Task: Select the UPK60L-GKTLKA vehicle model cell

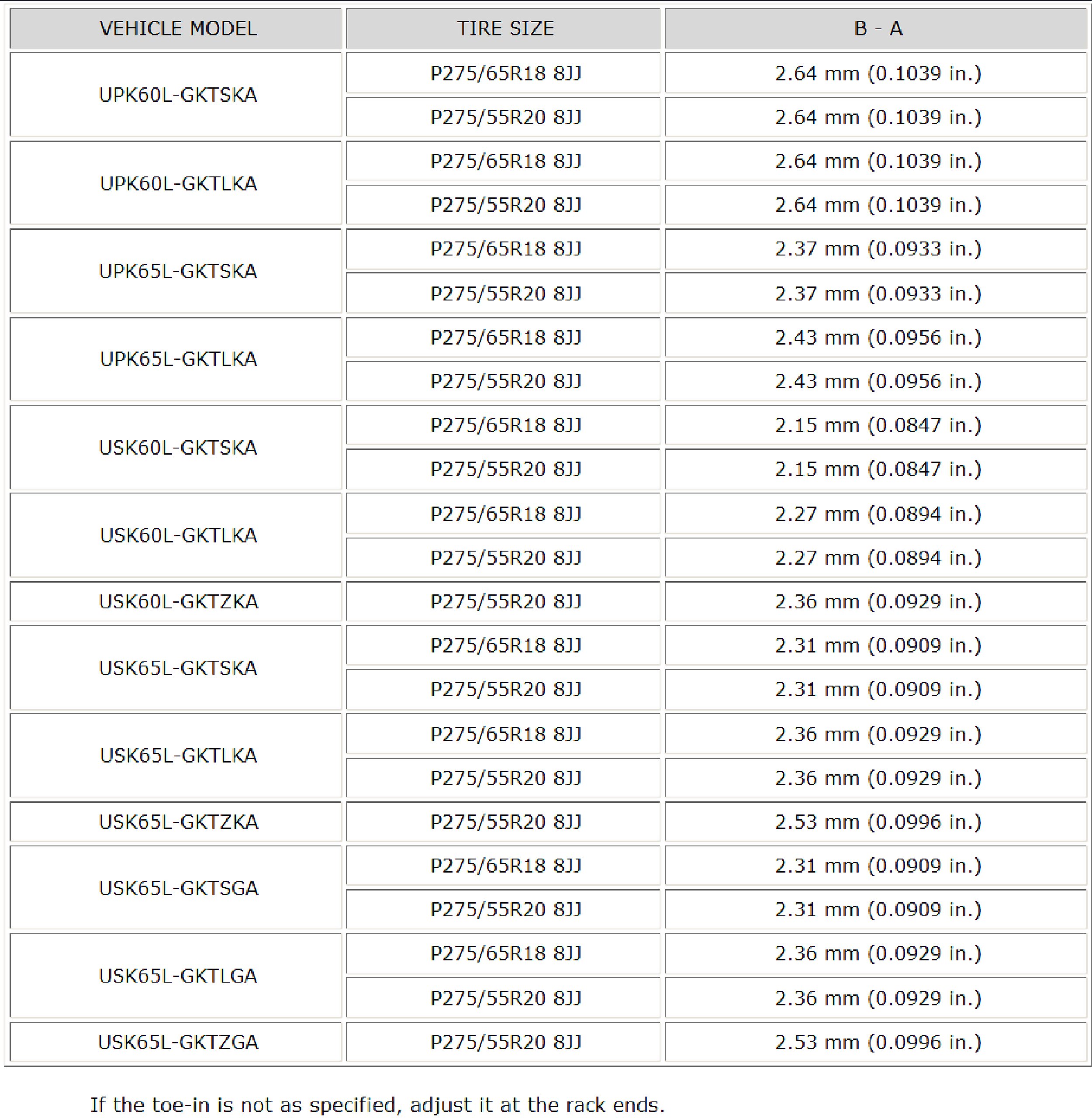Action: coord(178,183)
